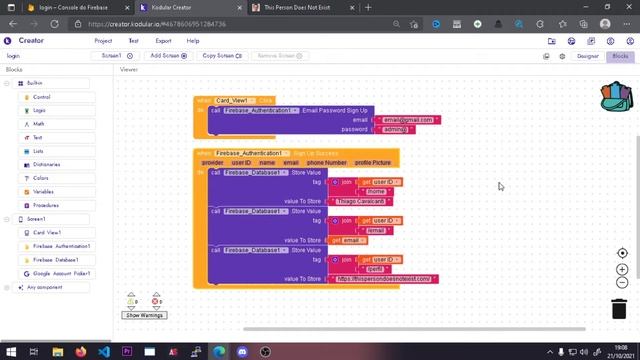Screen dimensions: 640x360
Task: Center the workspace with the target icon
Action: pyautogui.click(x=622, y=253)
